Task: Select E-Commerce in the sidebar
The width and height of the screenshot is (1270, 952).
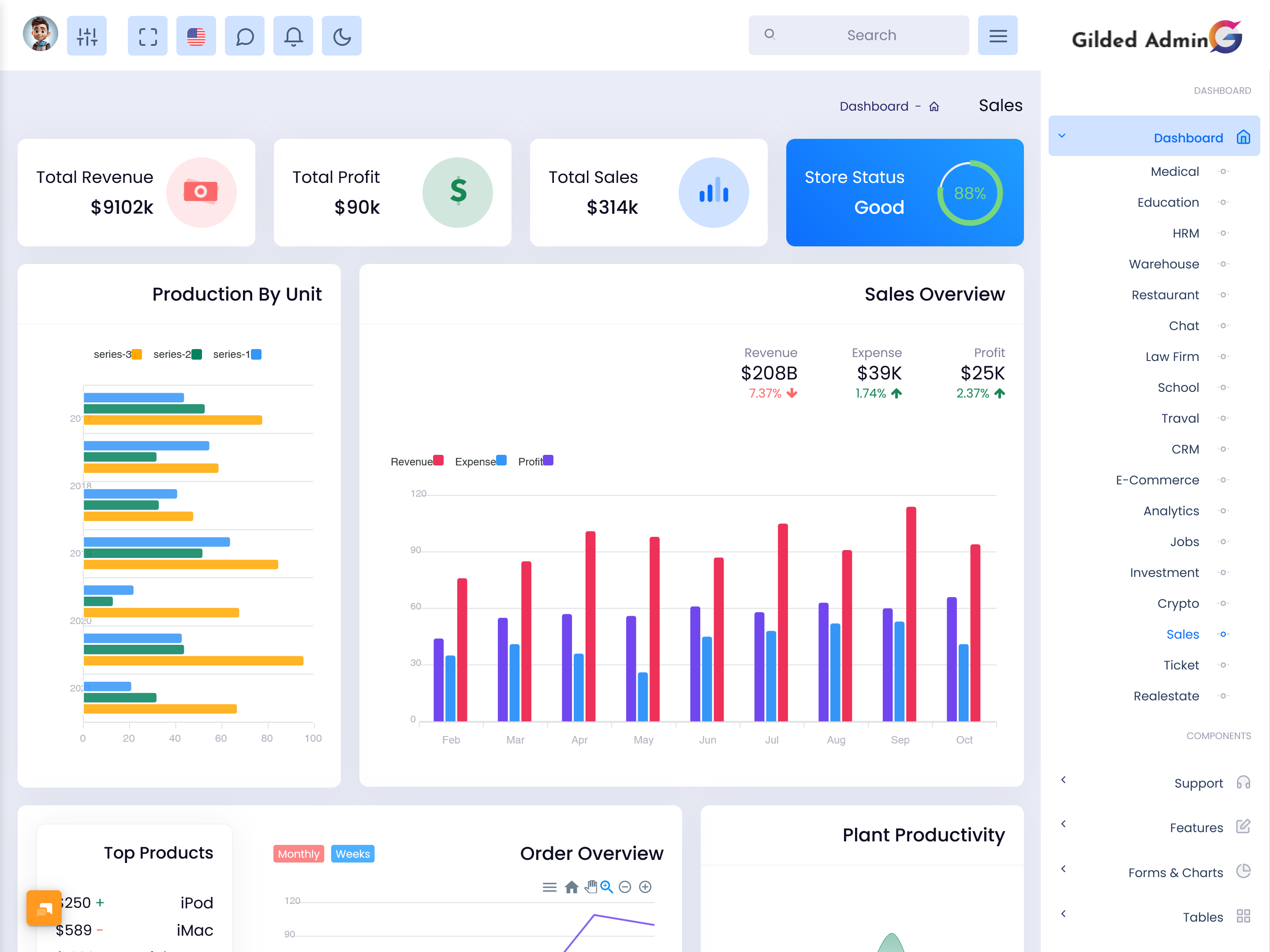Action: 1157,480
